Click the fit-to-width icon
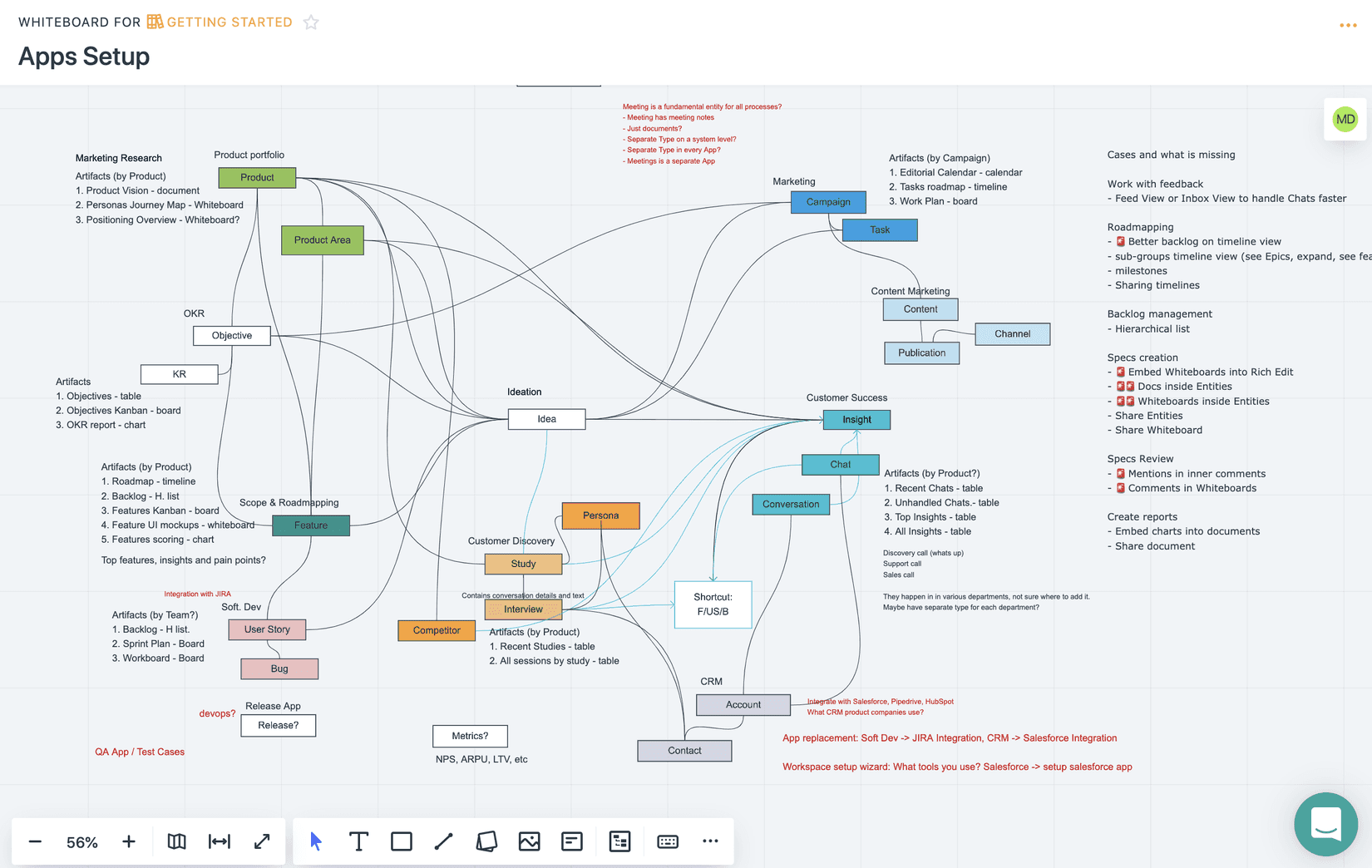Screen dimensions: 1372x868 (220, 841)
